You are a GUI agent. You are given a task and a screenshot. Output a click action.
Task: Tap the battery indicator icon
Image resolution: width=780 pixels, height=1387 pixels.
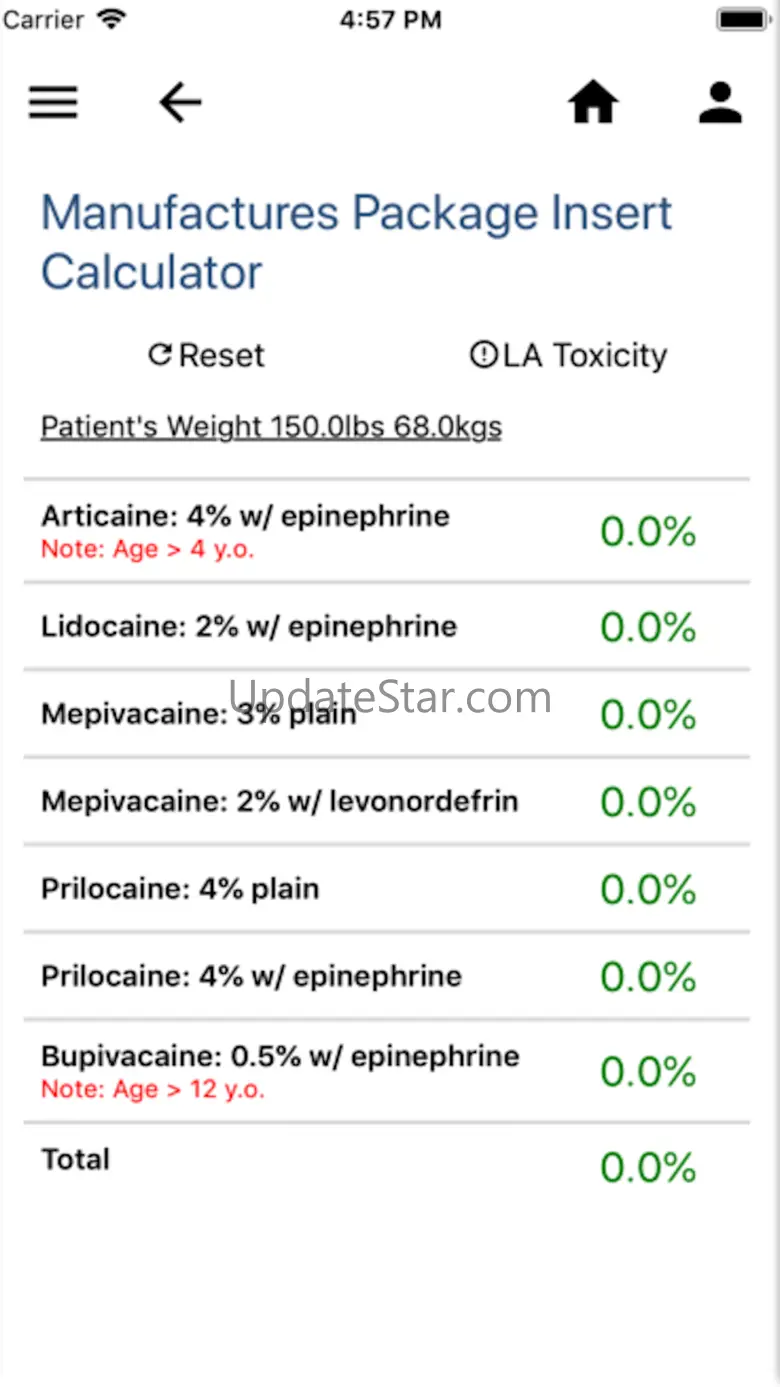pyautogui.click(x=741, y=19)
